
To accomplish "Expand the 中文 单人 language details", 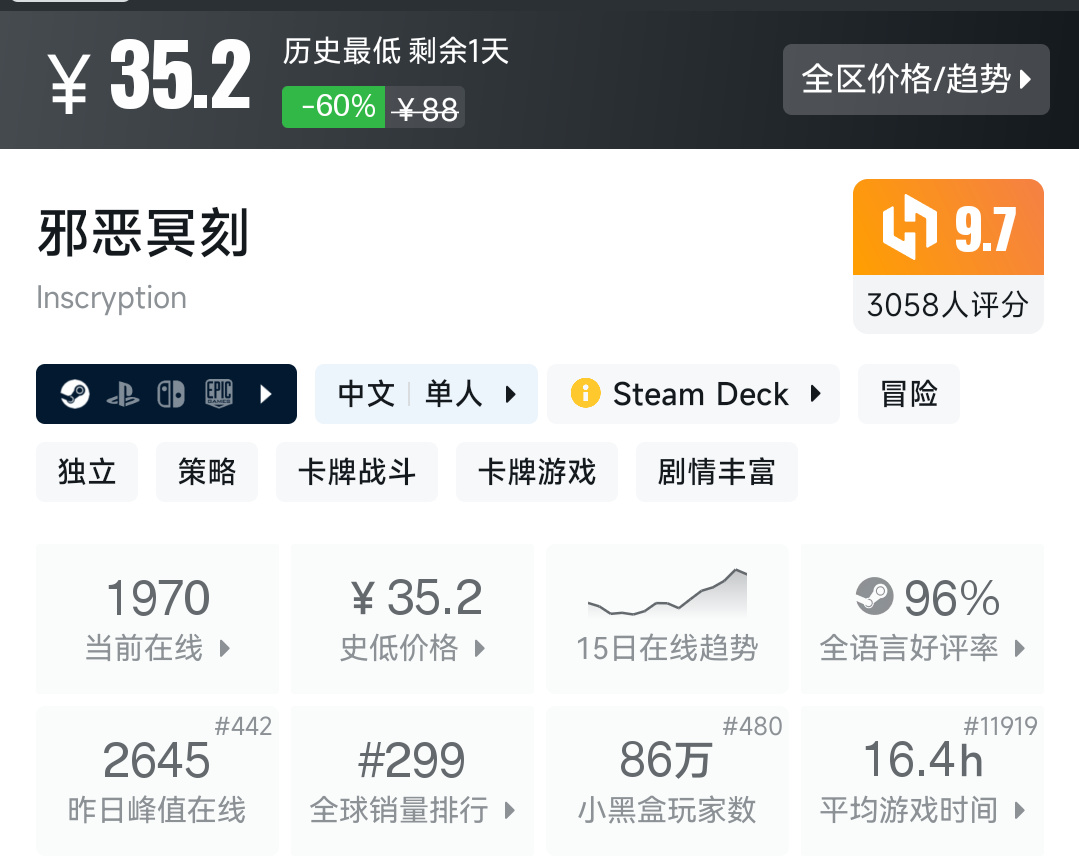I will (426, 394).
